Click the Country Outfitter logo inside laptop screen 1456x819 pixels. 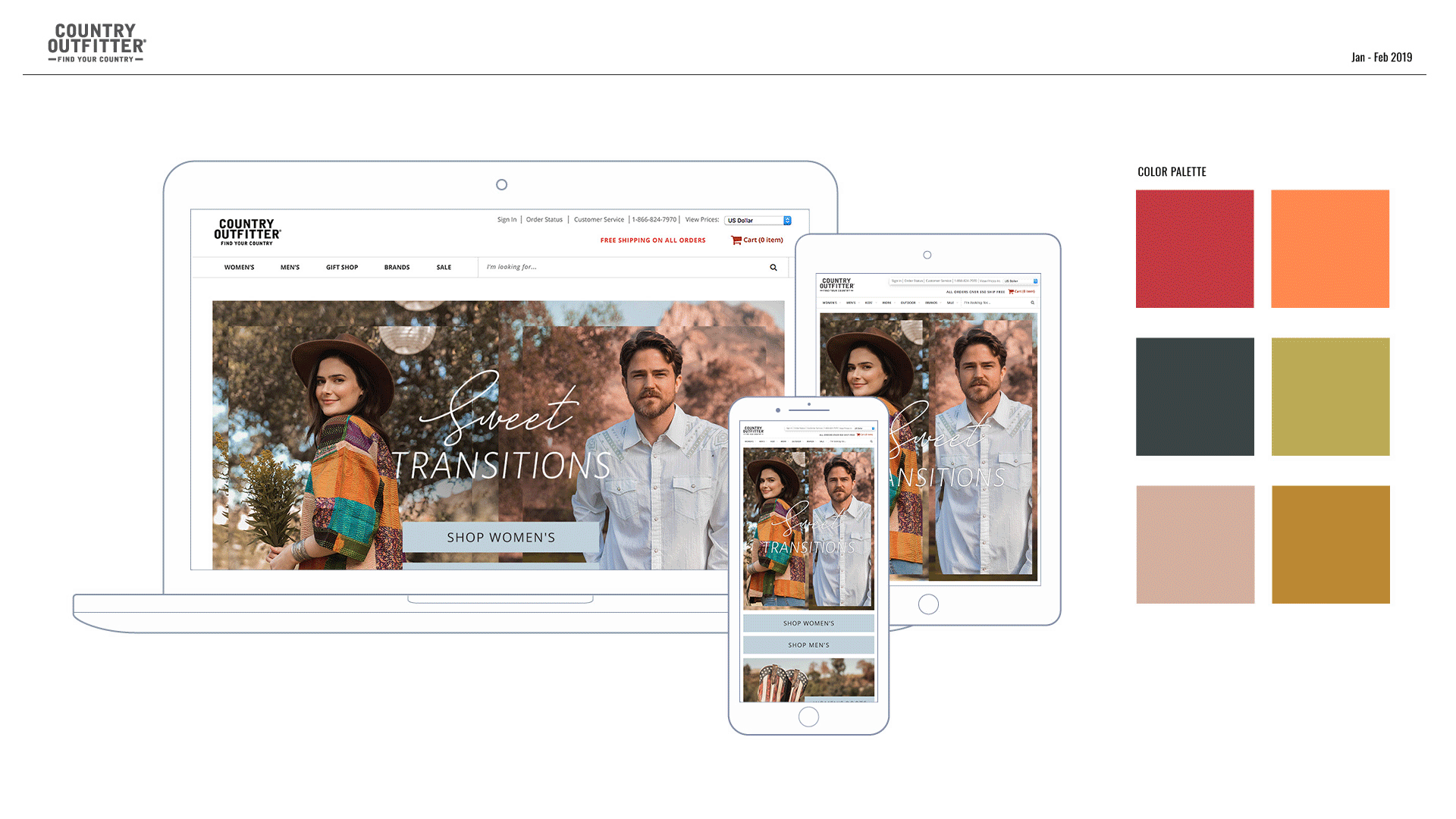coord(247,232)
